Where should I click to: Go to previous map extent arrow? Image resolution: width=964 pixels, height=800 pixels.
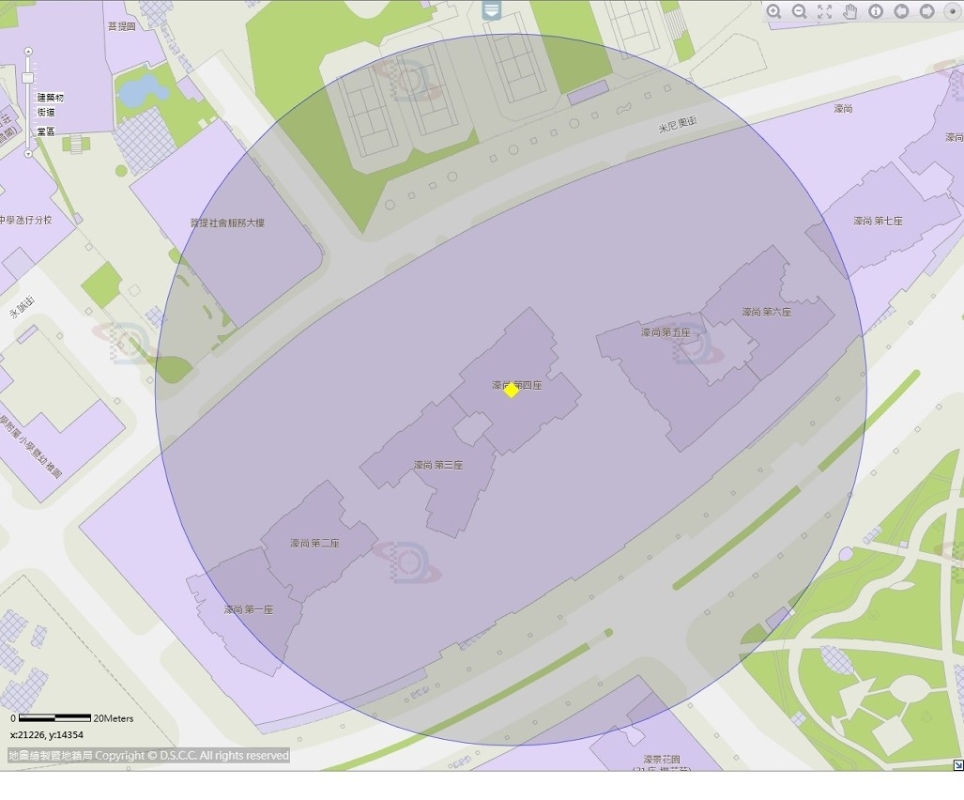(901, 11)
